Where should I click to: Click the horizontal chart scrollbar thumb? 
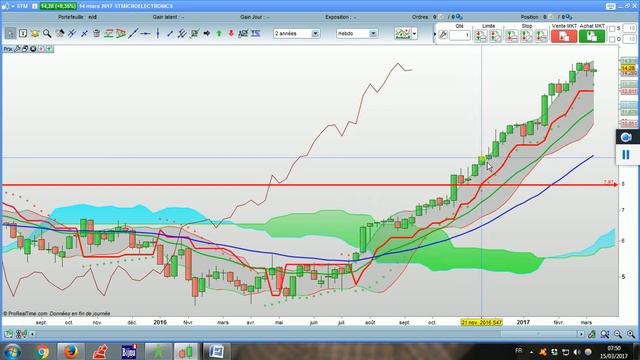pyautogui.click(x=538, y=334)
